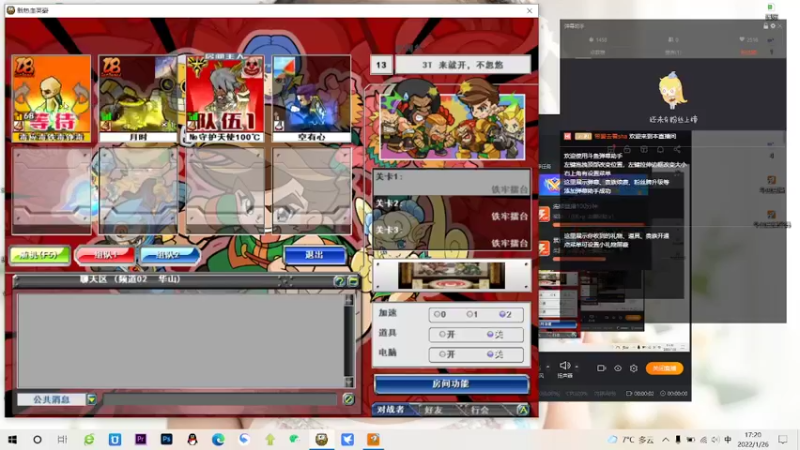This screenshot has width=800, height=450.
Task: Open Task View from the taskbar
Action: 62,439
